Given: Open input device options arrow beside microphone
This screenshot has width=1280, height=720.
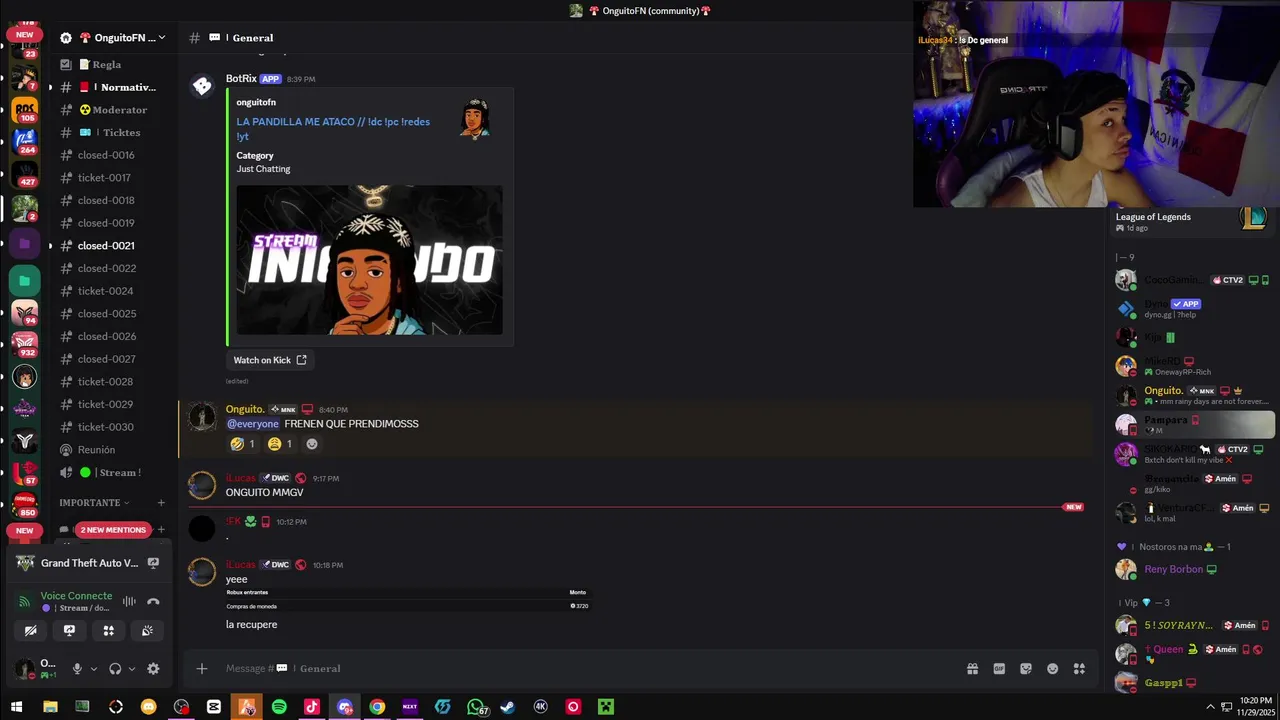Looking at the screenshot, I should click(x=93, y=669).
